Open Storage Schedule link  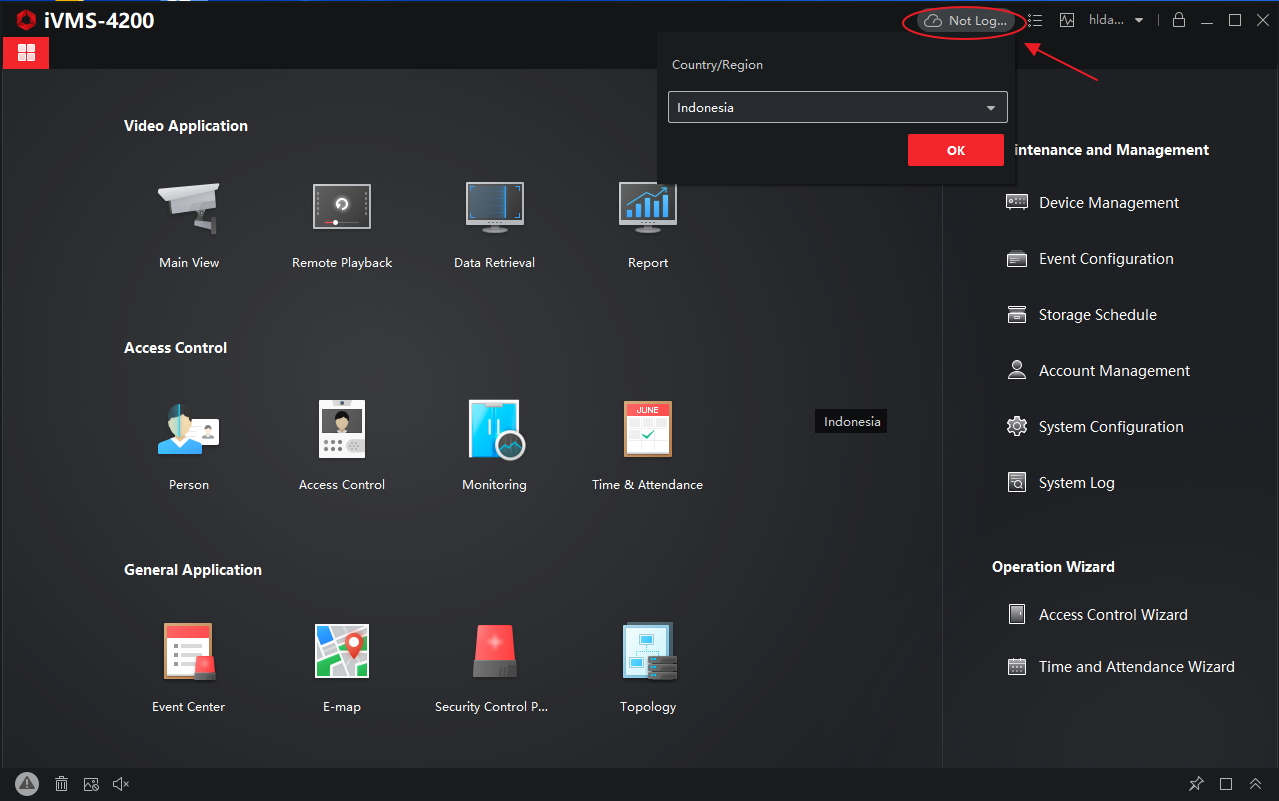pos(1098,315)
